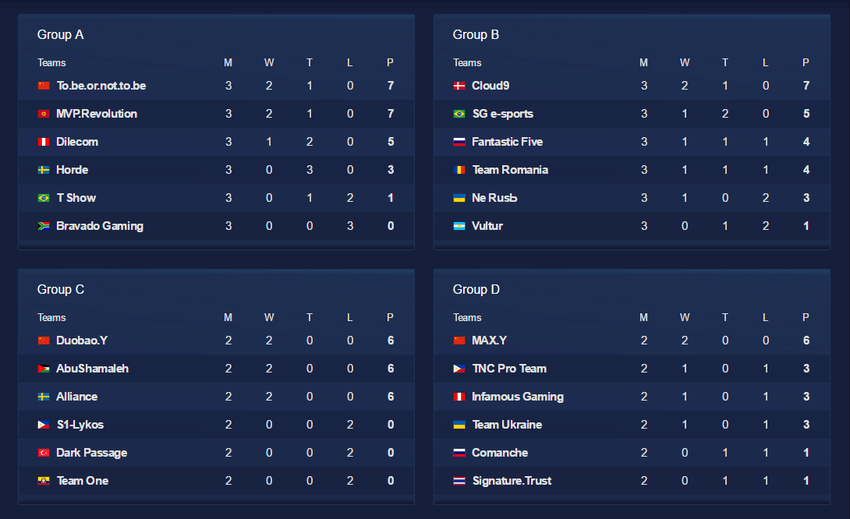
Task: Click the flag icon next to TNC Pro Team
Action: (x=459, y=369)
